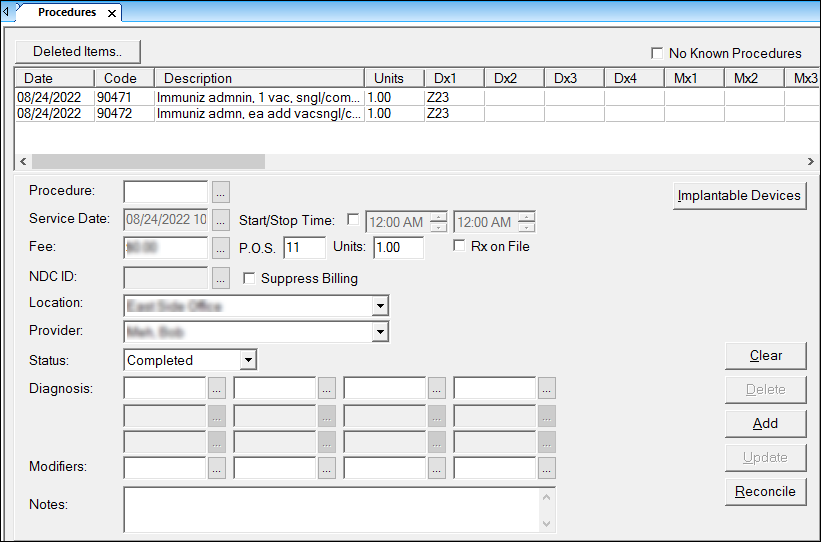Screen dimensions: 821x542
Task: Click the start time spinner control
Action: [438, 222]
